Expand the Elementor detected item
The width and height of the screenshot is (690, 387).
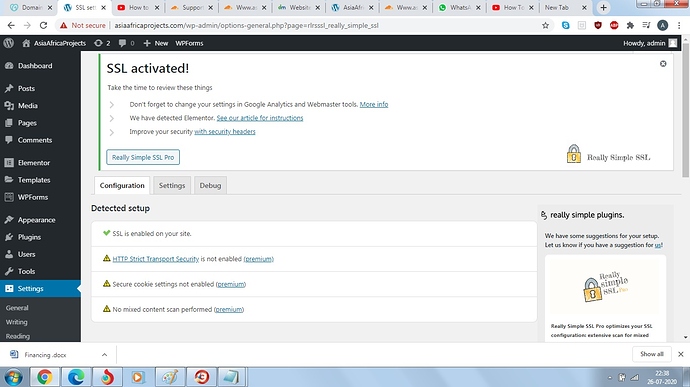coord(112,118)
